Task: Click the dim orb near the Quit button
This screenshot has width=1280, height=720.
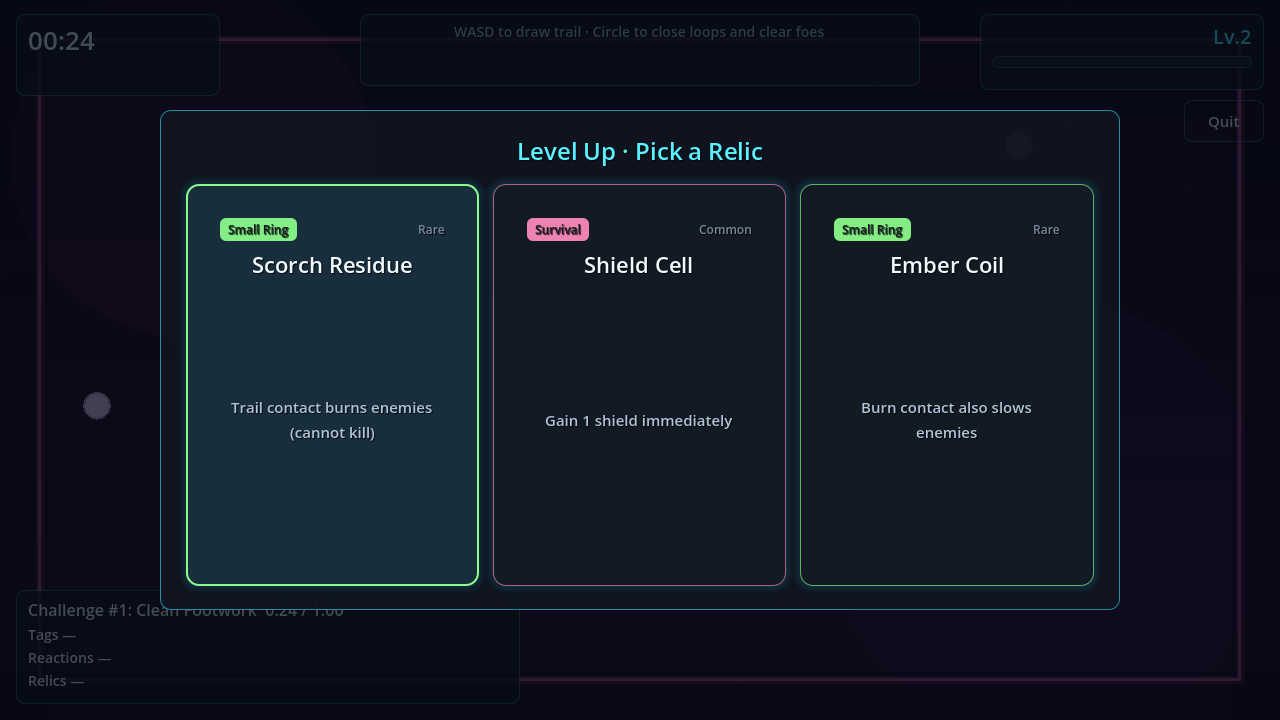Action: (x=1019, y=146)
